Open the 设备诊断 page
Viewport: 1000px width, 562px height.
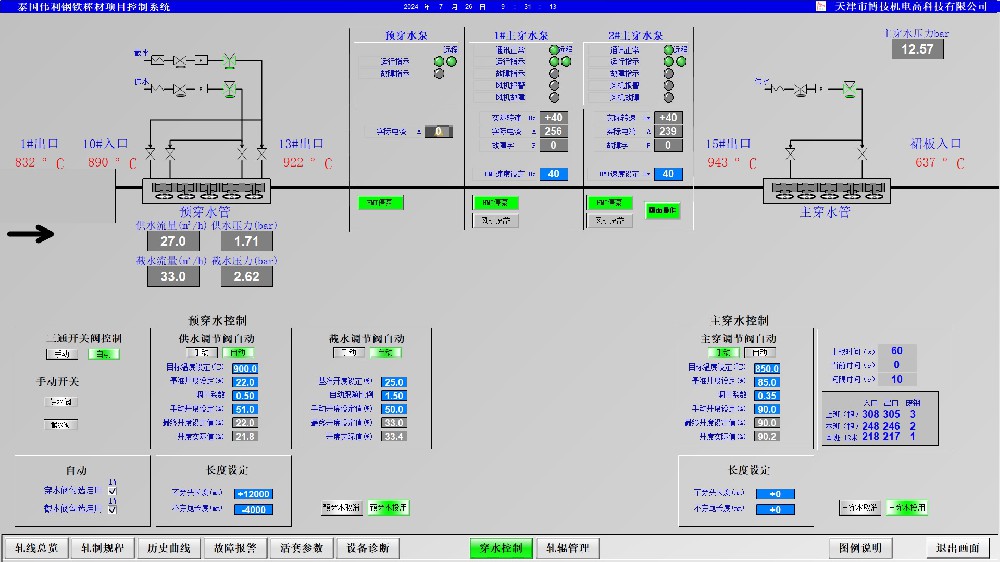[x=367, y=548]
